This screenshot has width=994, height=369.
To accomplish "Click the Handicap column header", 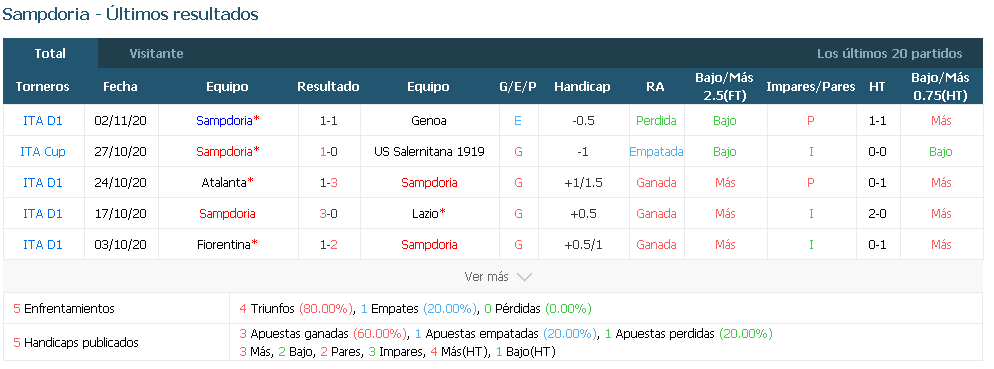I will point(582,87).
